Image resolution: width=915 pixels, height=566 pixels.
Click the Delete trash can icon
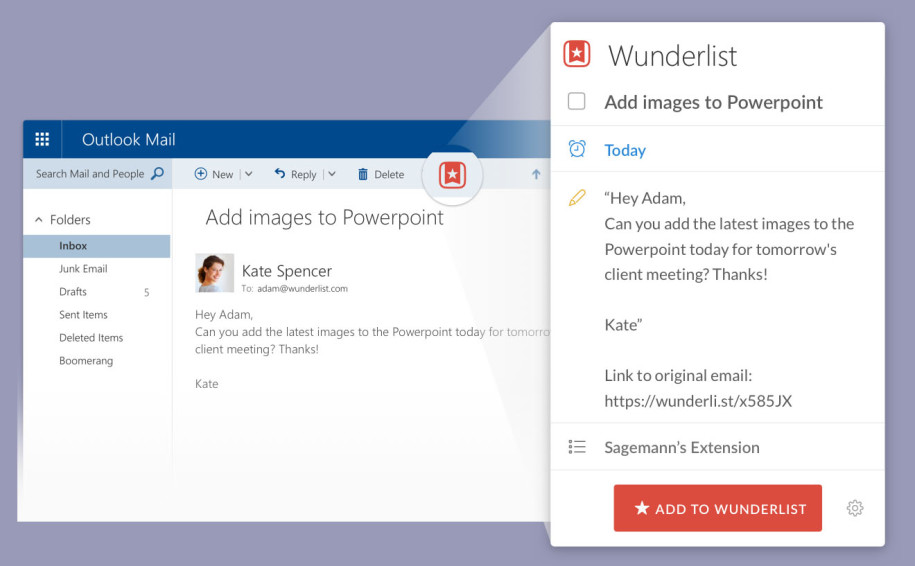(x=362, y=174)
